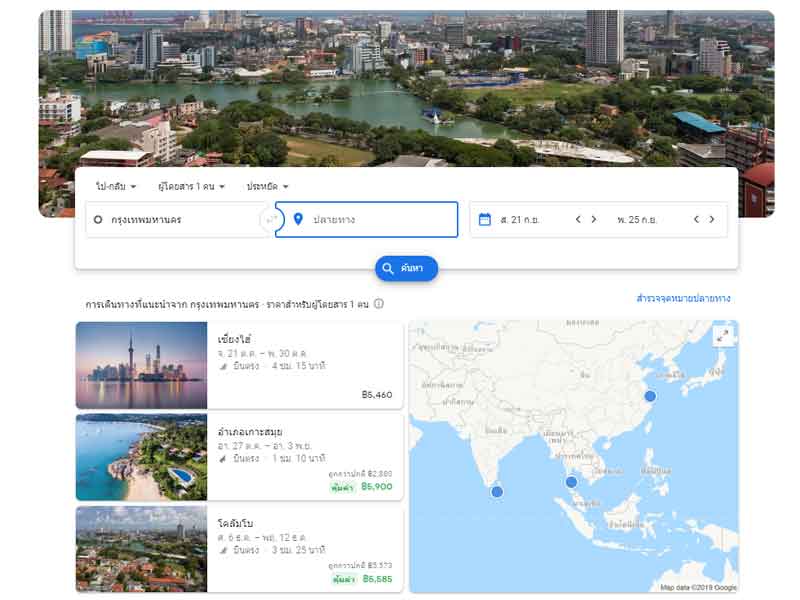Swap origin and destination airports

tap(268, 219)
